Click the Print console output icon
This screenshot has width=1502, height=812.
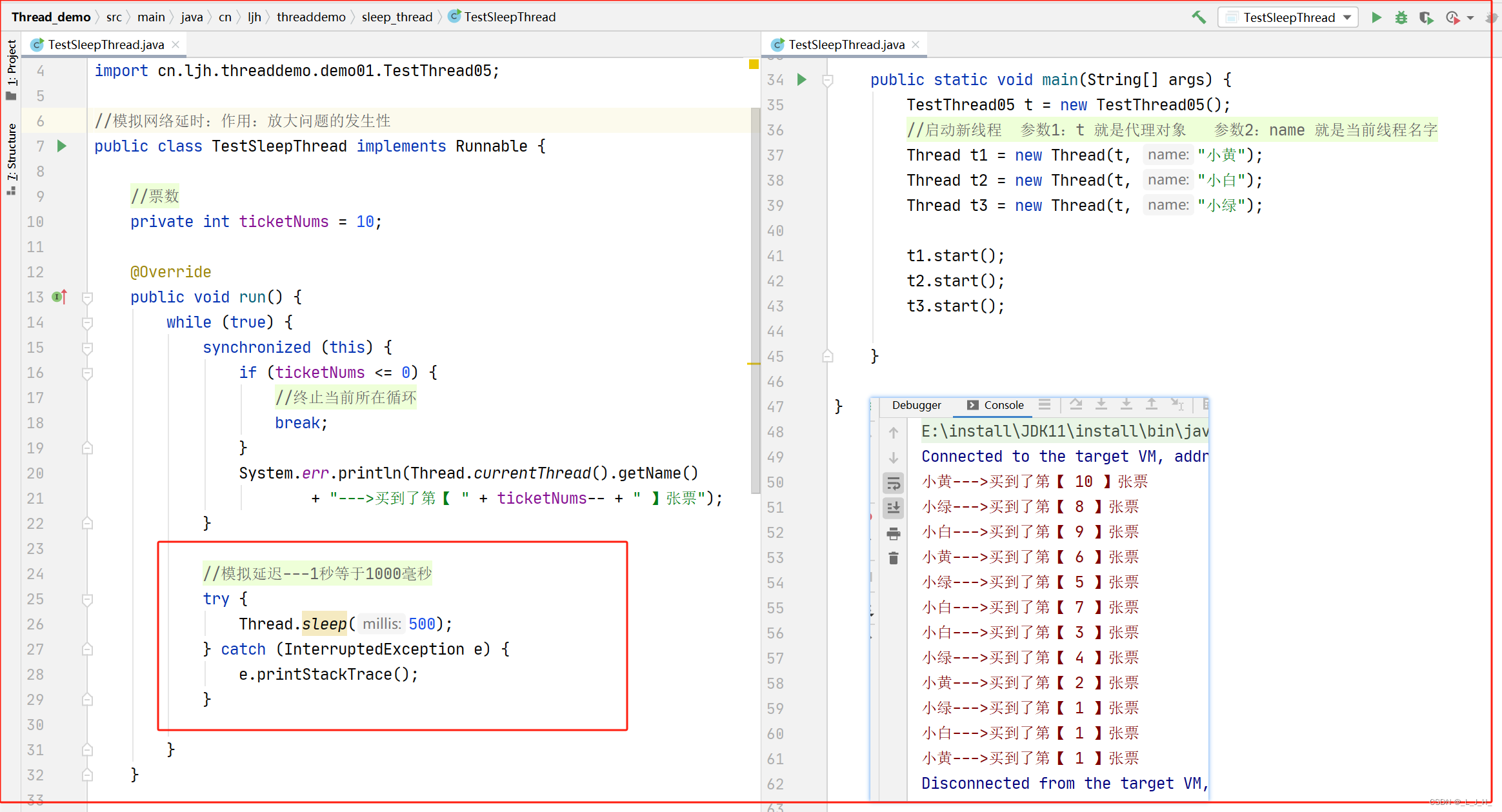894,533
